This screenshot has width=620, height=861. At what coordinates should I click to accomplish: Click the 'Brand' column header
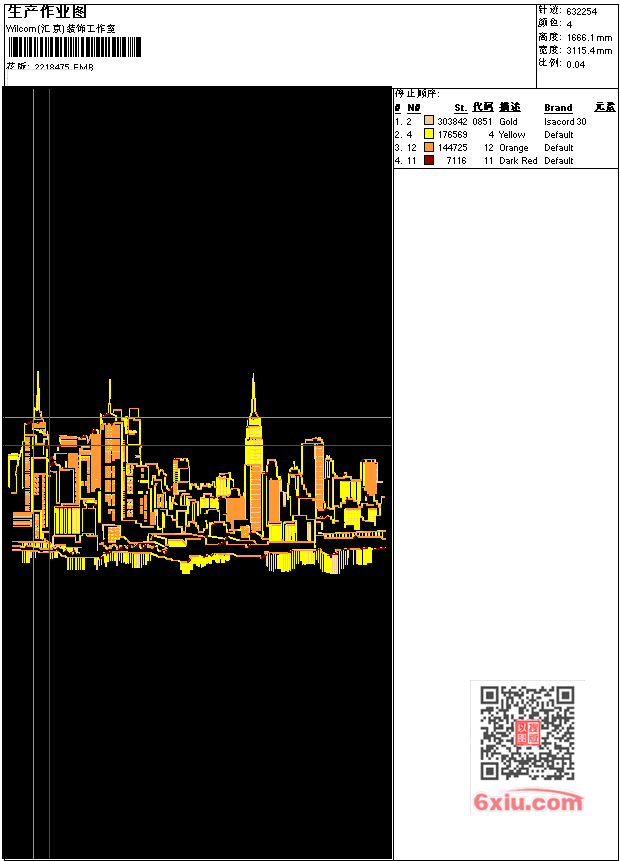558,108
